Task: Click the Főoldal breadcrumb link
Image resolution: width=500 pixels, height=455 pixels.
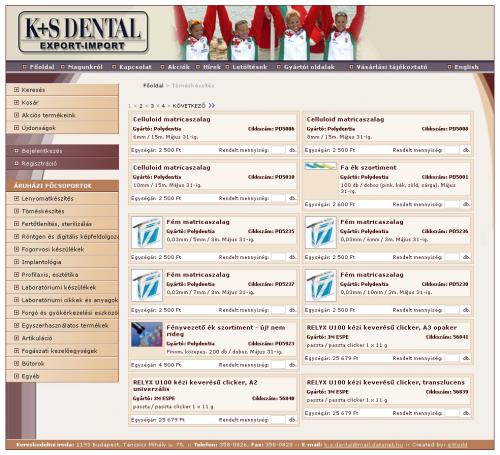Action: [153, 86]
